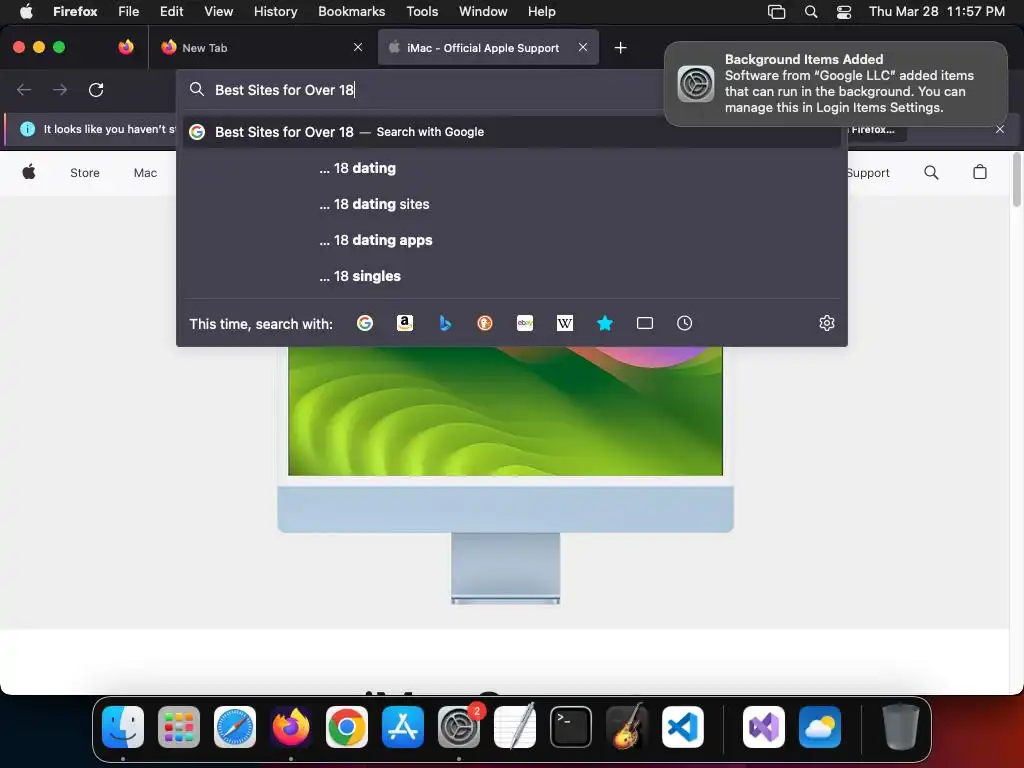Click the Background Items Added notification
Viewport: 1024px width, 768px height.
(x=836, y=84)
